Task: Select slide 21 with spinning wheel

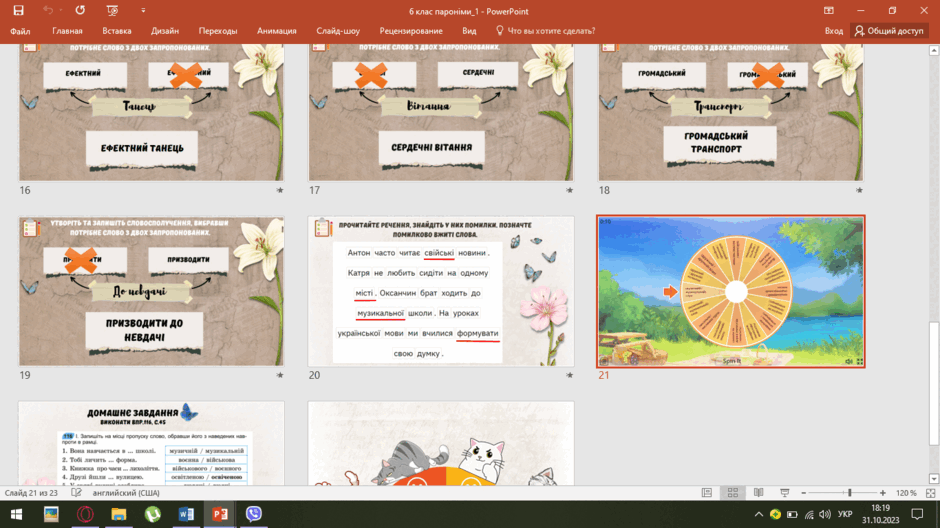Action: click(x=731, y=291)
